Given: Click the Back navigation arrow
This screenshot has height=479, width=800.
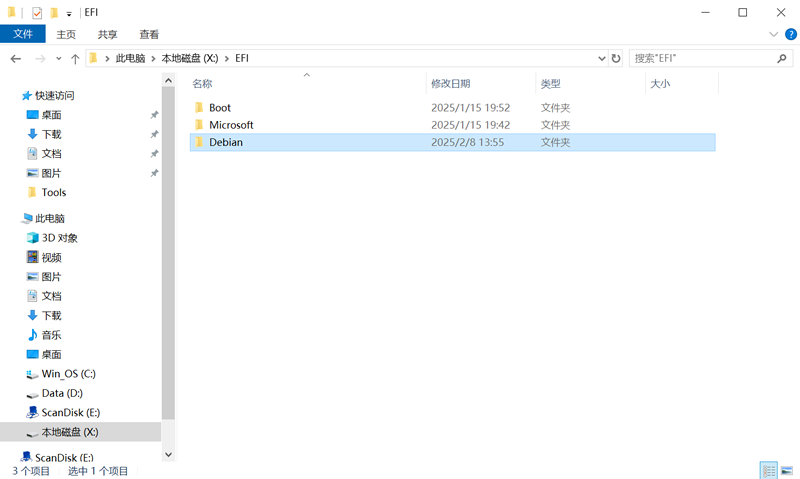Looking at the screenshot, I should click(x=15, y=59).
